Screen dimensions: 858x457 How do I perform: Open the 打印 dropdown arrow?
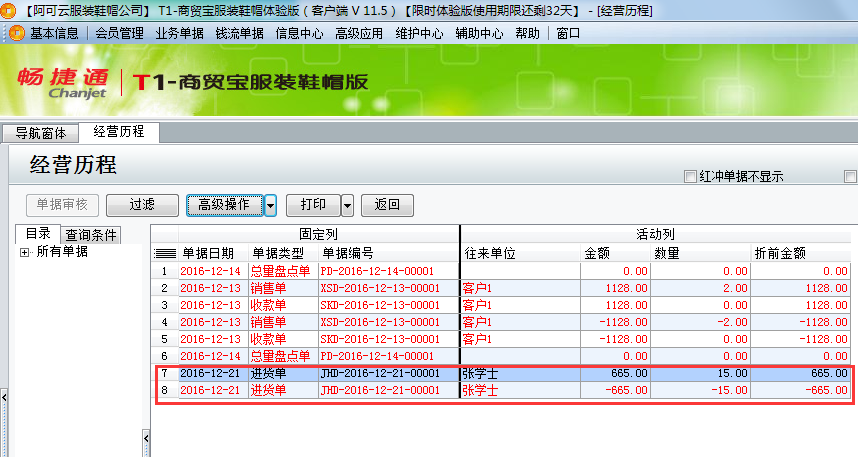(x=347, y=205)
